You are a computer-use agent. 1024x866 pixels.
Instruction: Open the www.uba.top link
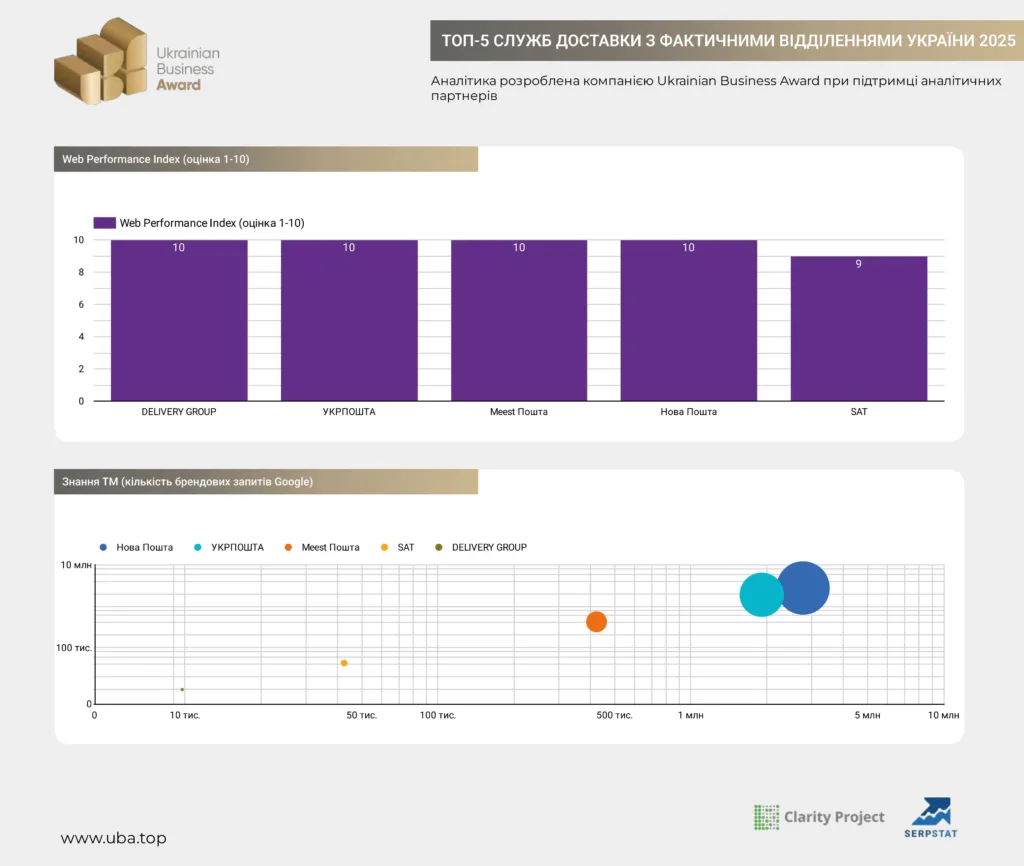(114, 838)
